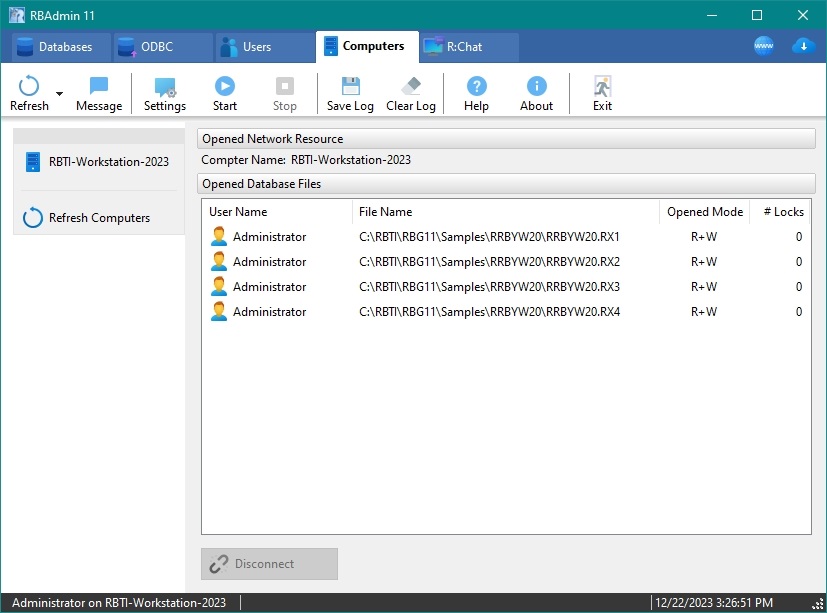The height and width of the screenshot is (613, 827).
Task: Click Compter Name: RBTI-Workstation-2023 label
Action: tap(306, 160)
